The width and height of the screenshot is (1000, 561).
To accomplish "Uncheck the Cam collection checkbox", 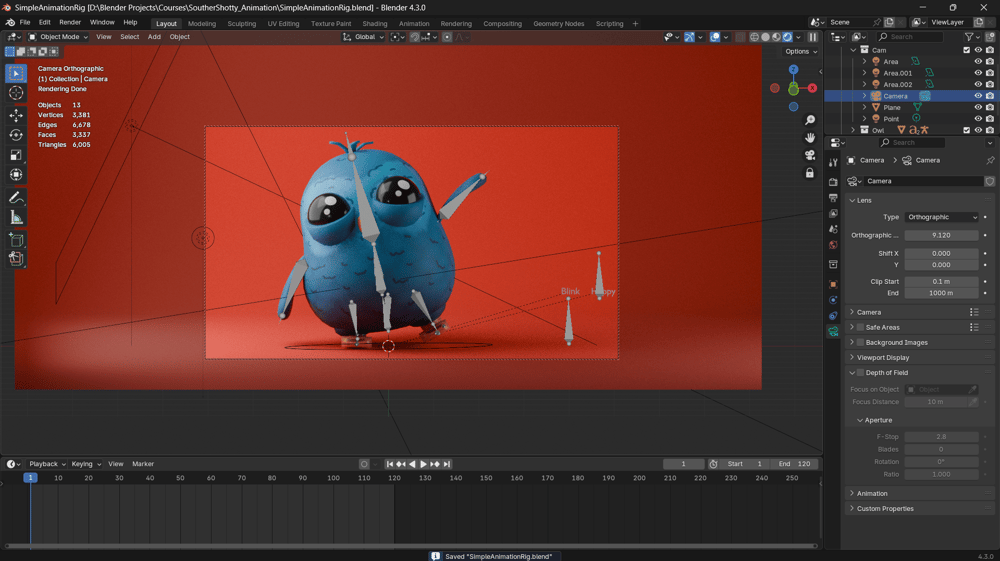I will coord(966,50).
